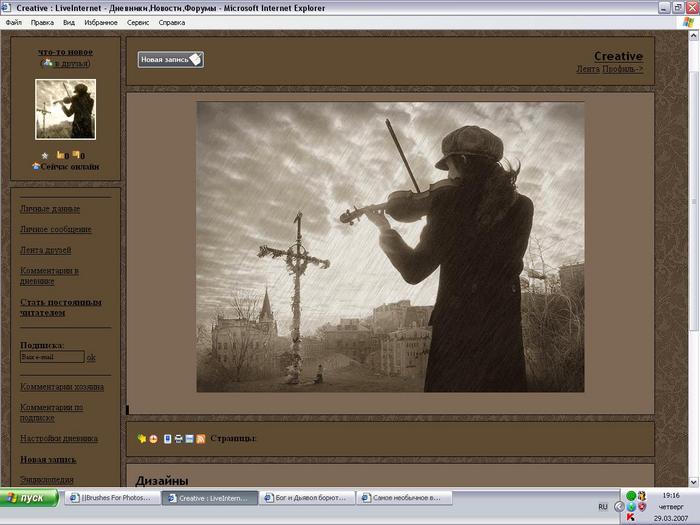Click the green round tray icon
The image size is (700, 525).
(631, 496)
